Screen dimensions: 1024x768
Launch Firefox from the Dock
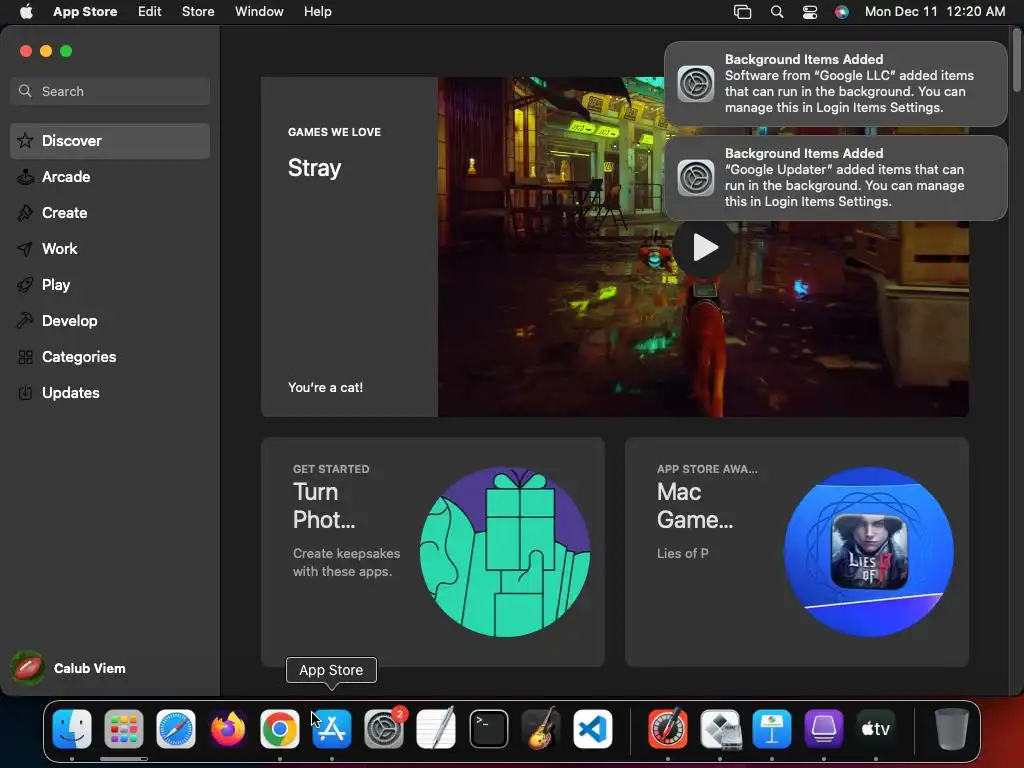pos(228,728)
